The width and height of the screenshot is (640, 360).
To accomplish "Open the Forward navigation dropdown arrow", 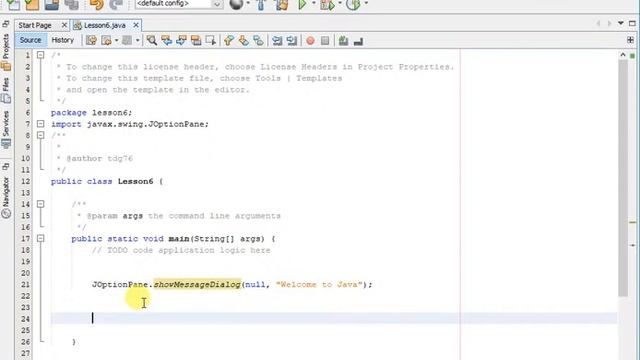I will click(x=138, y=40).
